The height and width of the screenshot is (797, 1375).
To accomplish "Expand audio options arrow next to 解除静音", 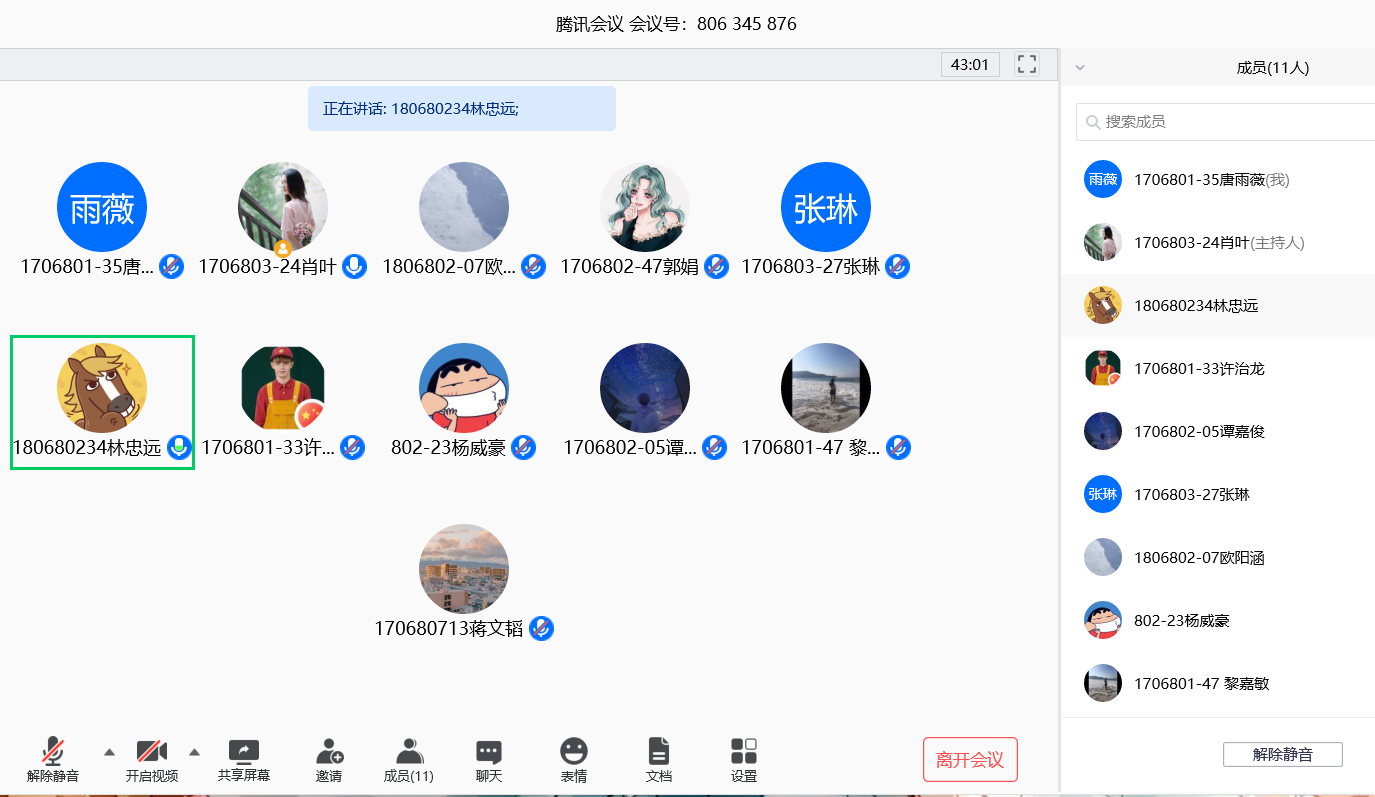I will click(x=109, y=752).
